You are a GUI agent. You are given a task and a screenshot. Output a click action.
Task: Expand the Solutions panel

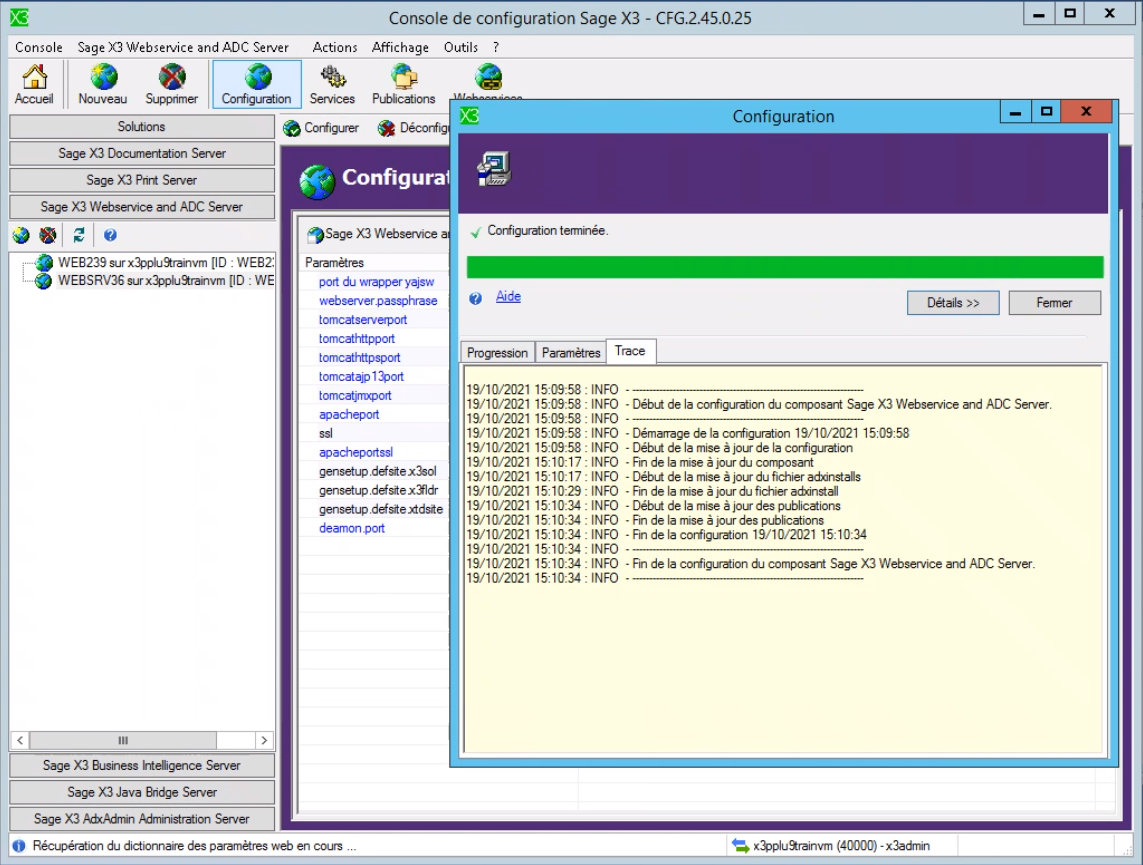pos(142,127)
